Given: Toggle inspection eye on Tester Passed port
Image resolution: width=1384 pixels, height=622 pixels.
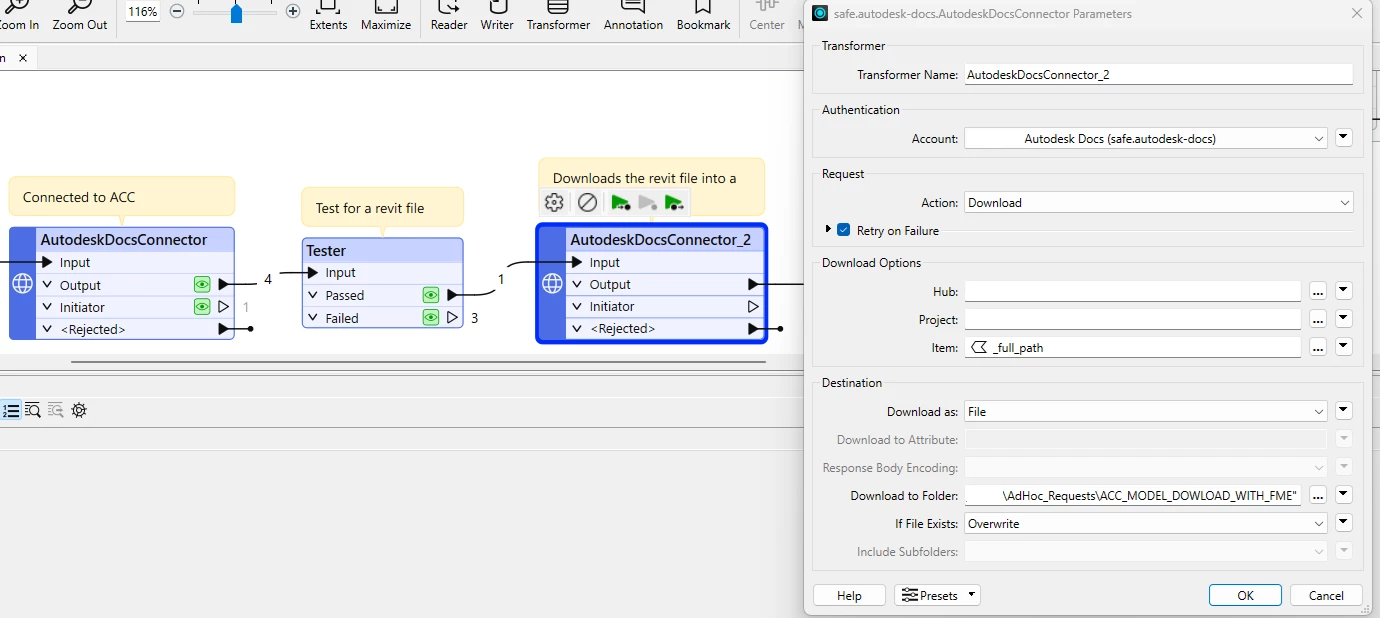Looking at the screenshot, I should (x=431, y=295).
